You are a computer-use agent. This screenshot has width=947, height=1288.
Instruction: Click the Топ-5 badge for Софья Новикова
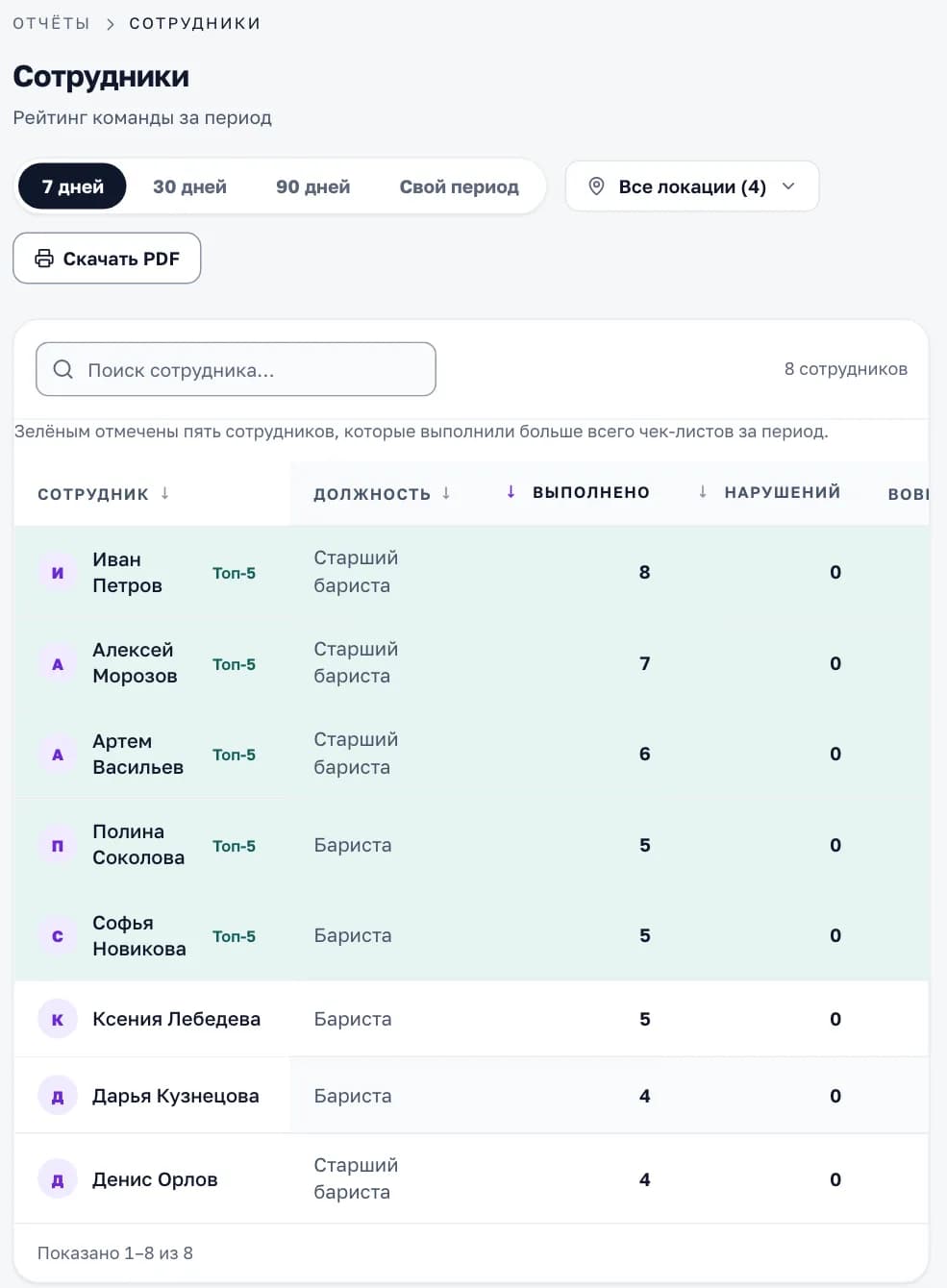(234, 936)
